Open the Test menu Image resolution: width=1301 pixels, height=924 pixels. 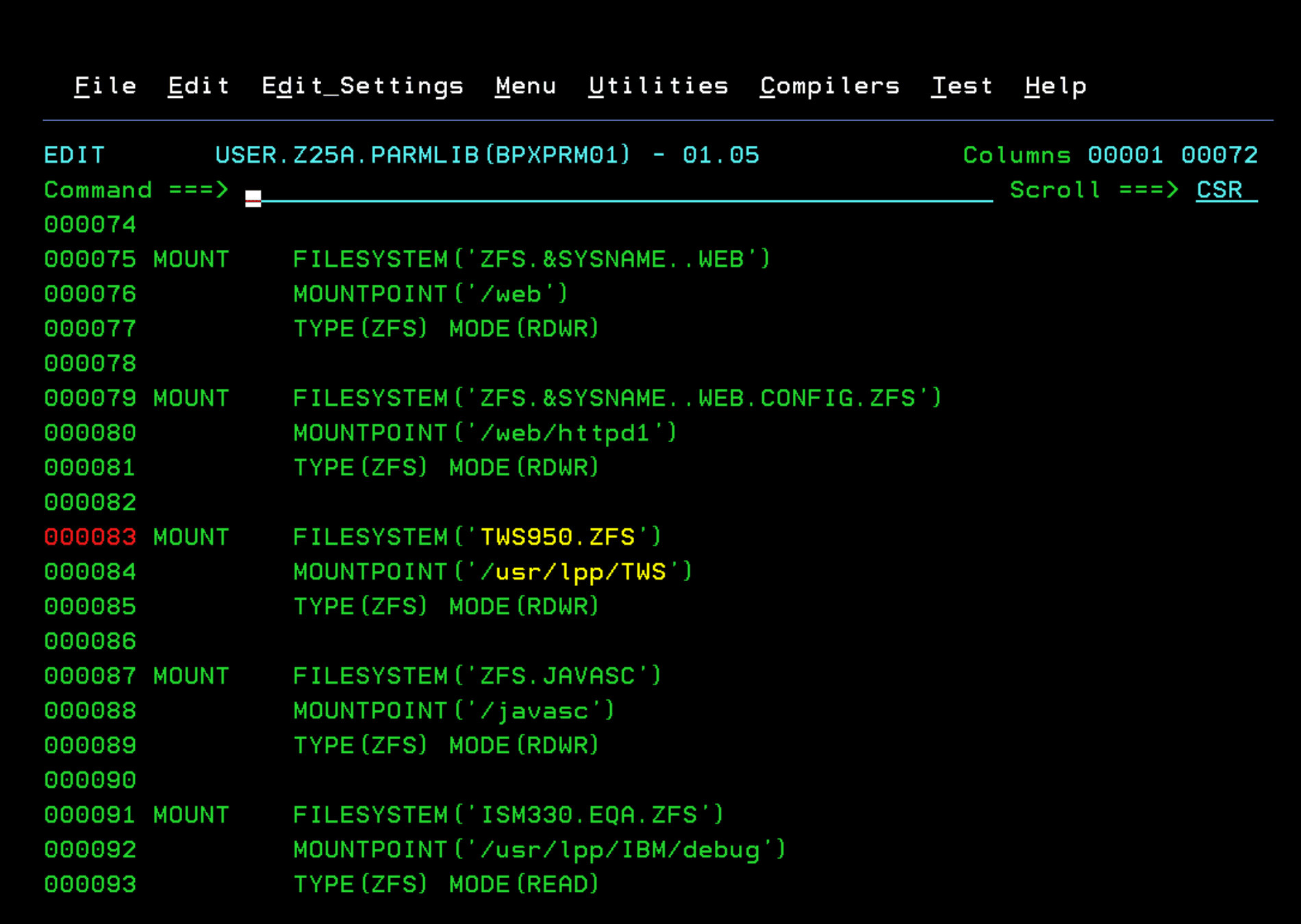click(961, 86)
